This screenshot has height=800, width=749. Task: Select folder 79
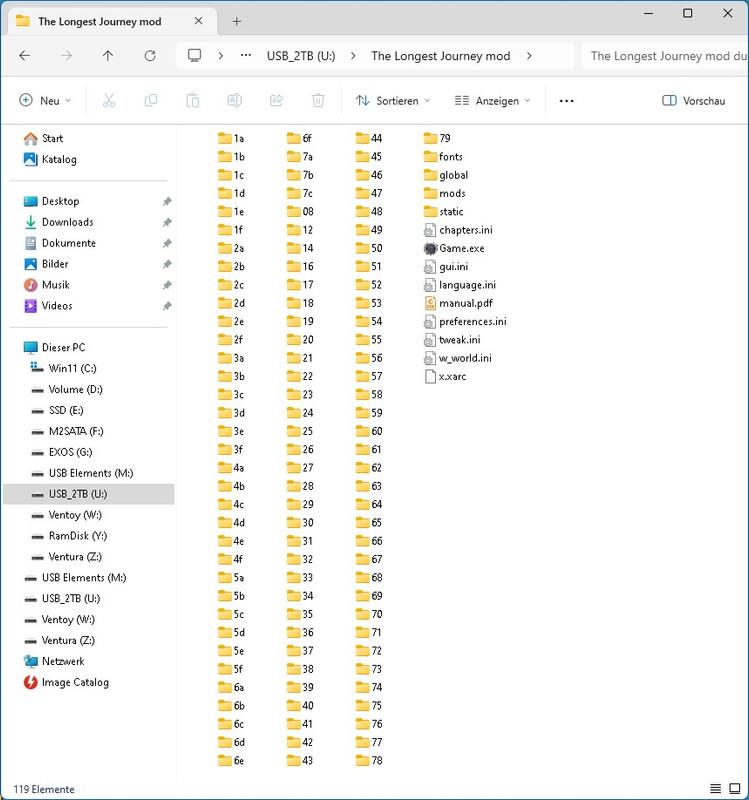(x=437, y=138)
